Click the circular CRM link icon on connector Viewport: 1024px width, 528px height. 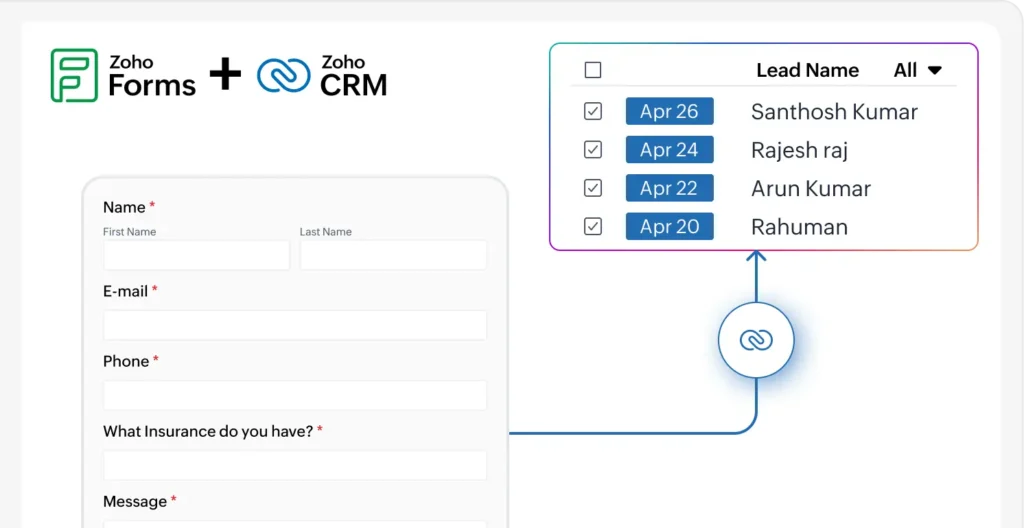[x=756, y=340]
